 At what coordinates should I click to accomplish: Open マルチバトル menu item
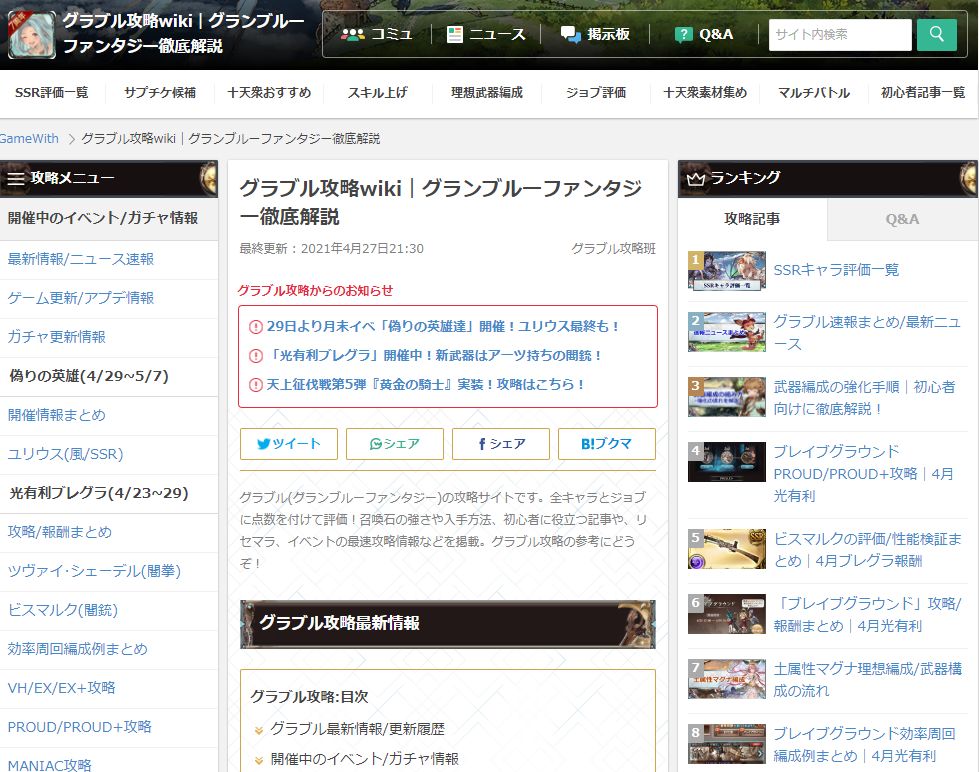coord(814,92)
